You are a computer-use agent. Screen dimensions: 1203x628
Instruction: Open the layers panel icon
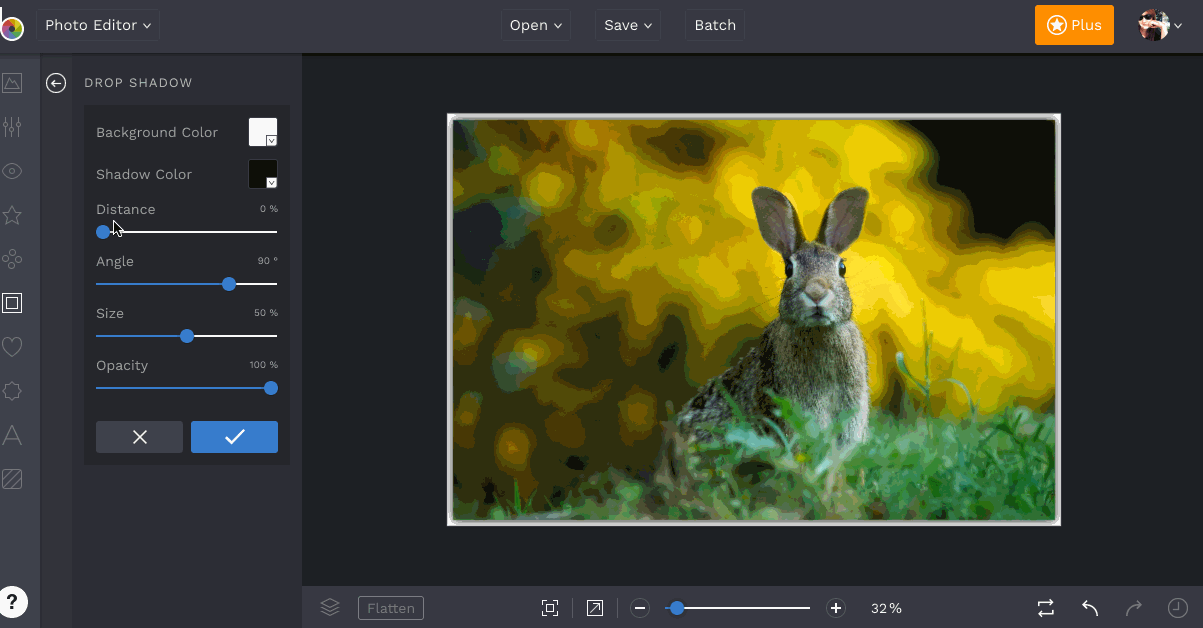[330, 607]
